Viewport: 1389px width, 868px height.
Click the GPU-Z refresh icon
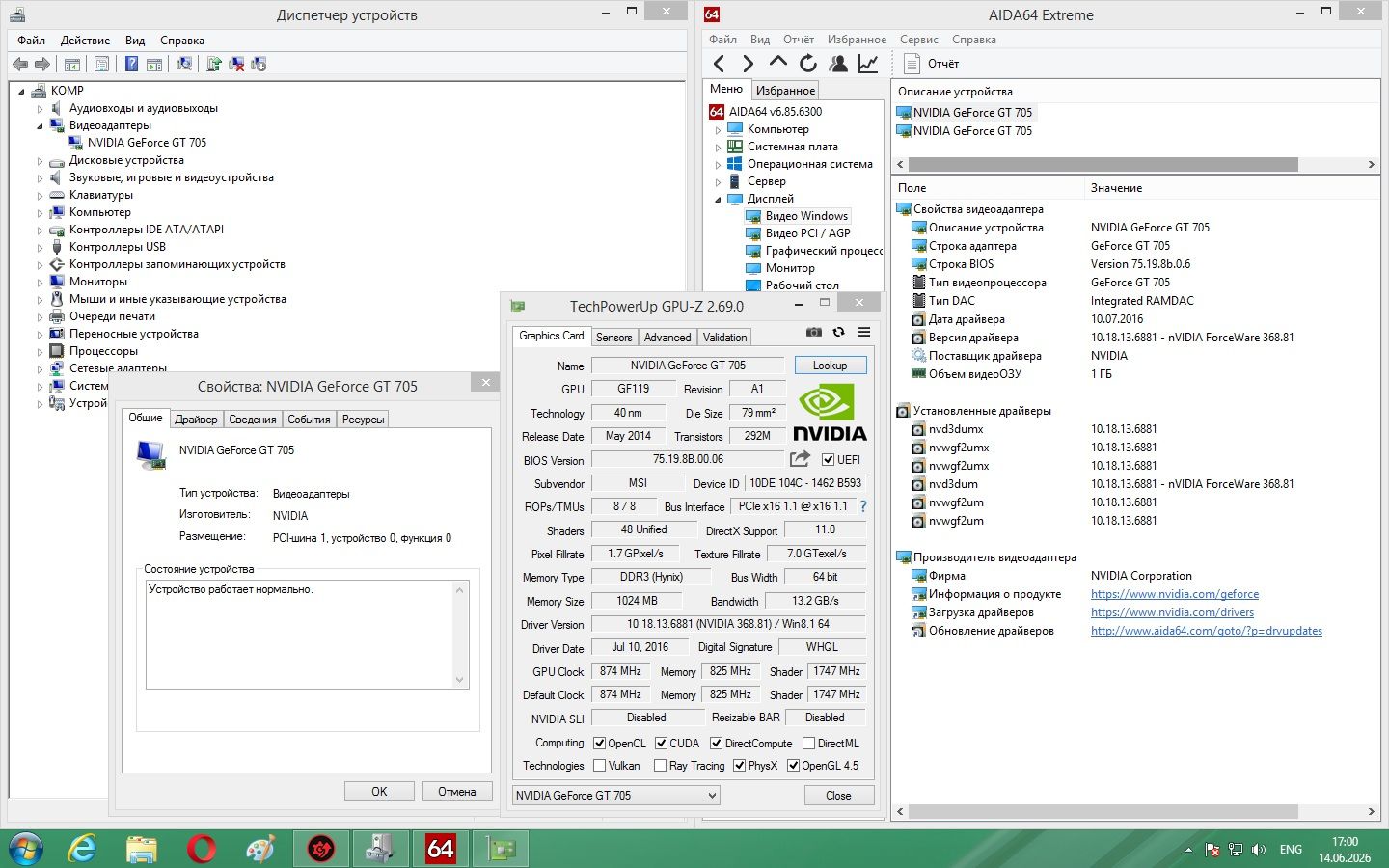point(839,332)
